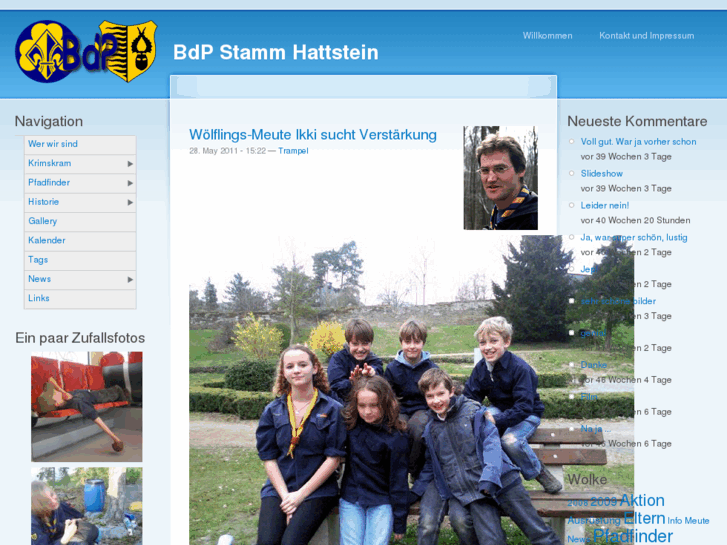This screenshot has width=727, height=545.
Task: Open the 'sehr schöne bilder' comment
Action: point(618,301)
